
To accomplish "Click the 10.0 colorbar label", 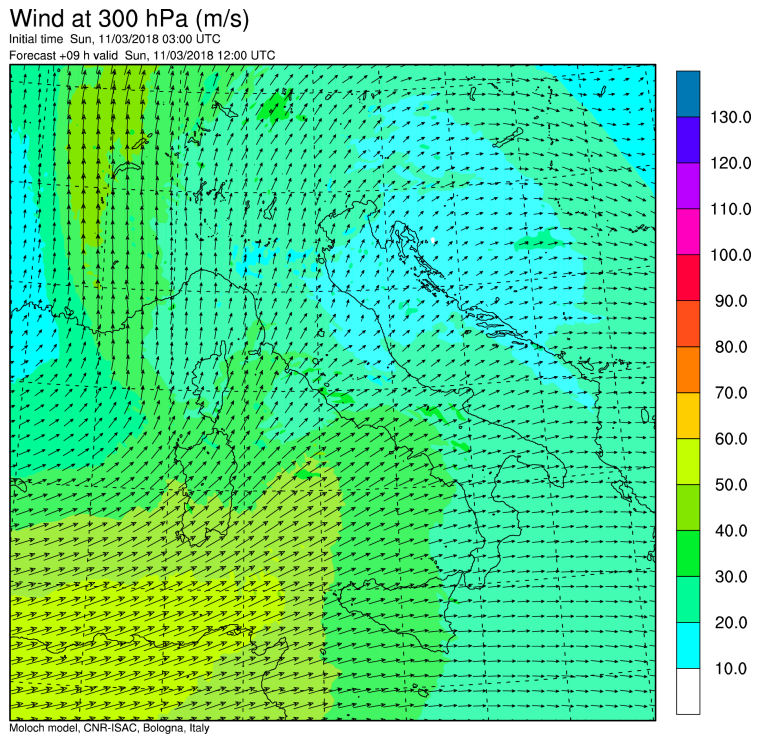I will click(x=731, y=668).
